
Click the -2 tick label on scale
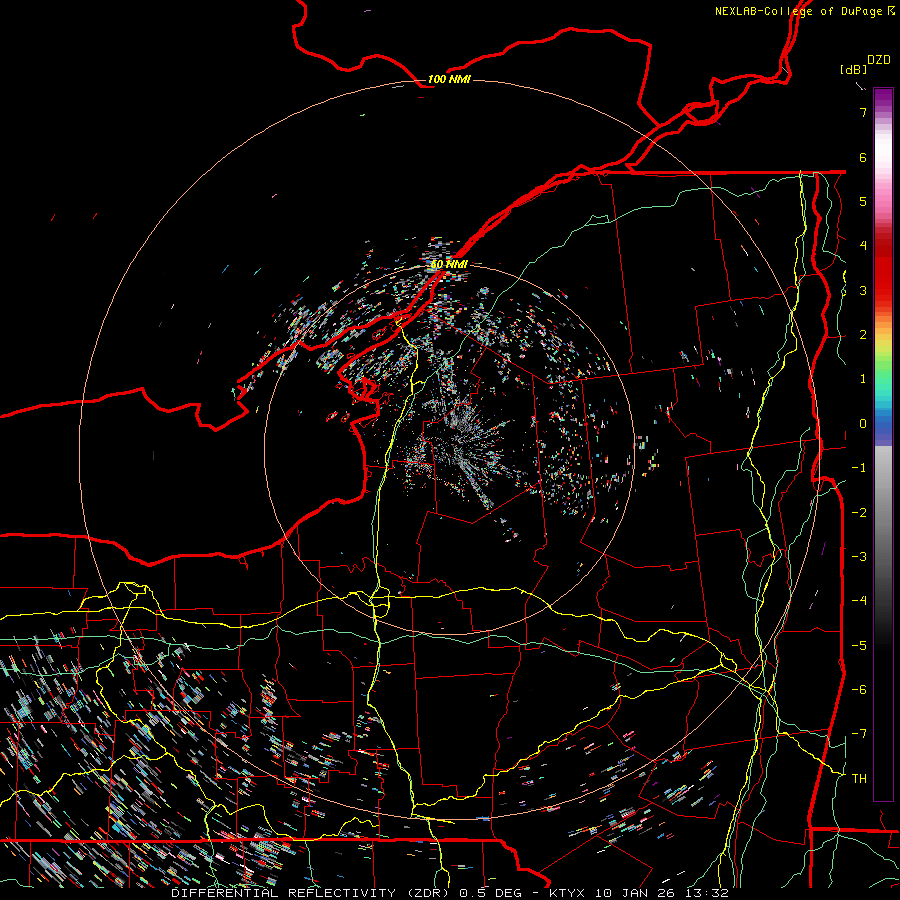pyautogui.click(x=859, y=513)
